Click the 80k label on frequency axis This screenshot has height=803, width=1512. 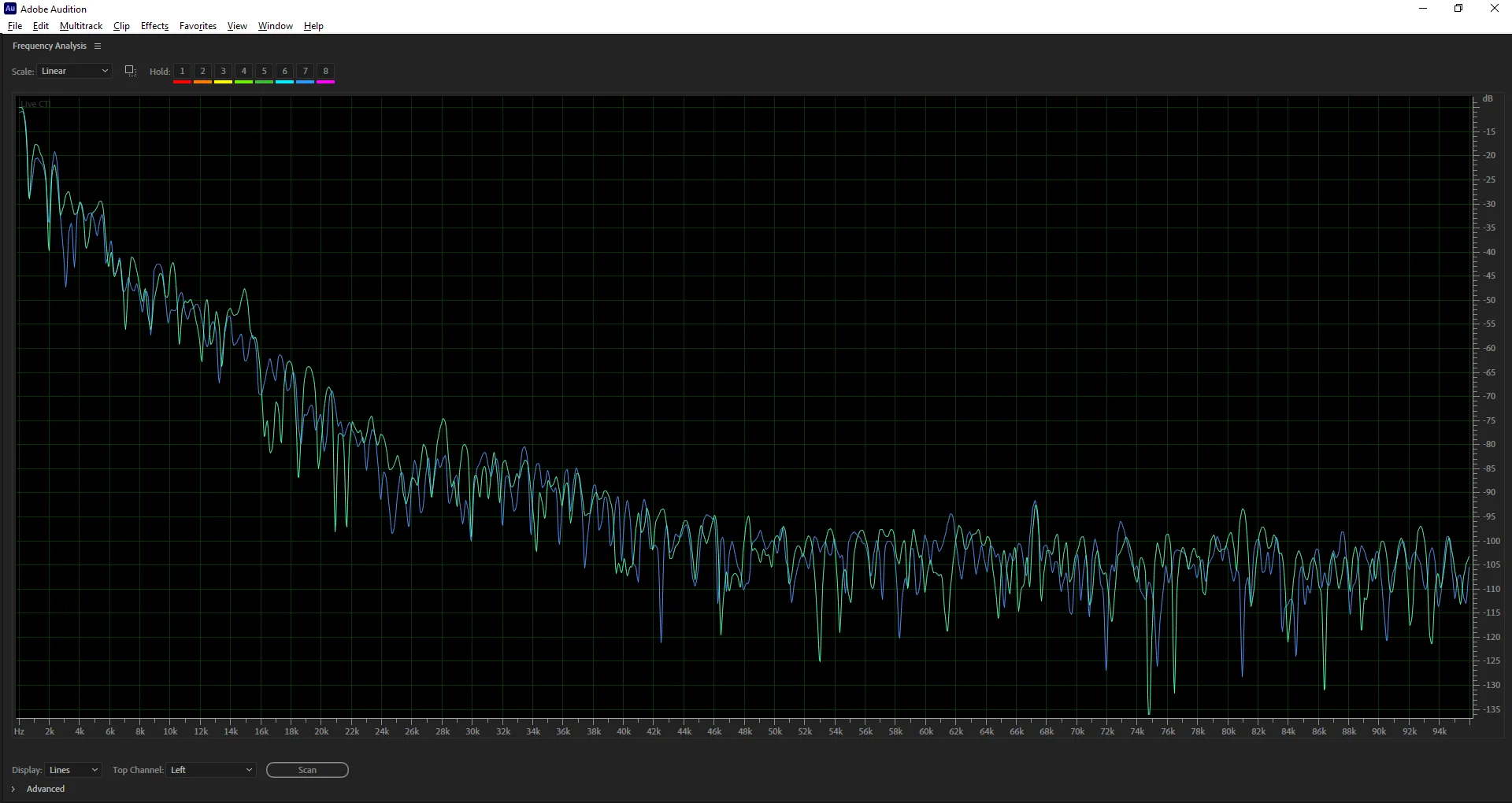(x=1228, y=731)
